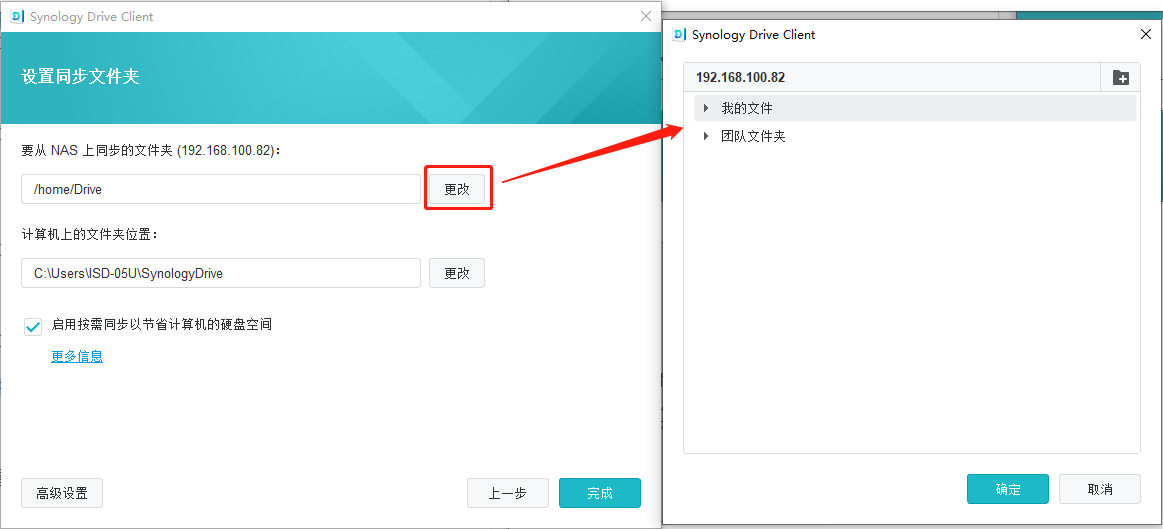The height and width of the screenshot is (529, 1163).
Task: Click 更改 button for local folder location
Action: point(457,273)
